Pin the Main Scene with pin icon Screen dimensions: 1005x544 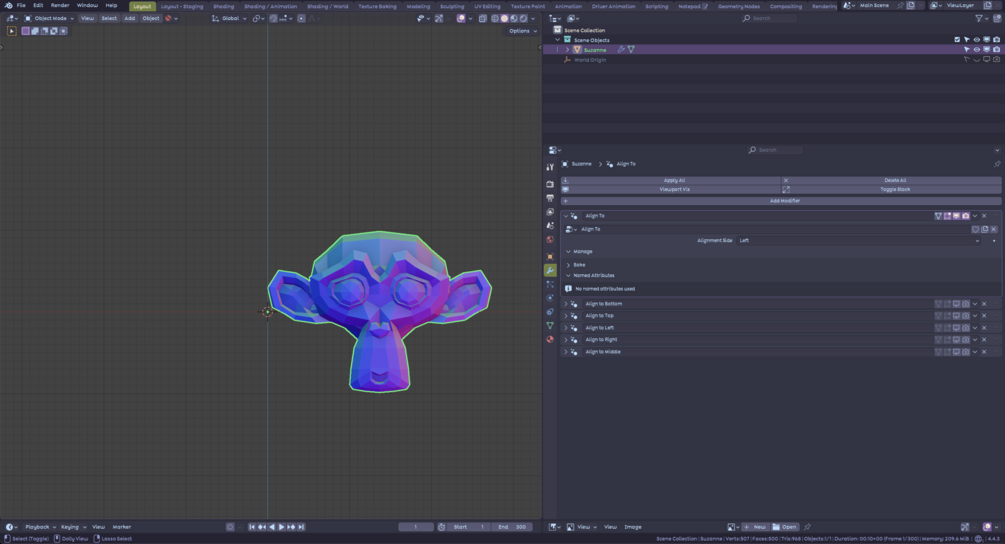(x=900, y=5)
